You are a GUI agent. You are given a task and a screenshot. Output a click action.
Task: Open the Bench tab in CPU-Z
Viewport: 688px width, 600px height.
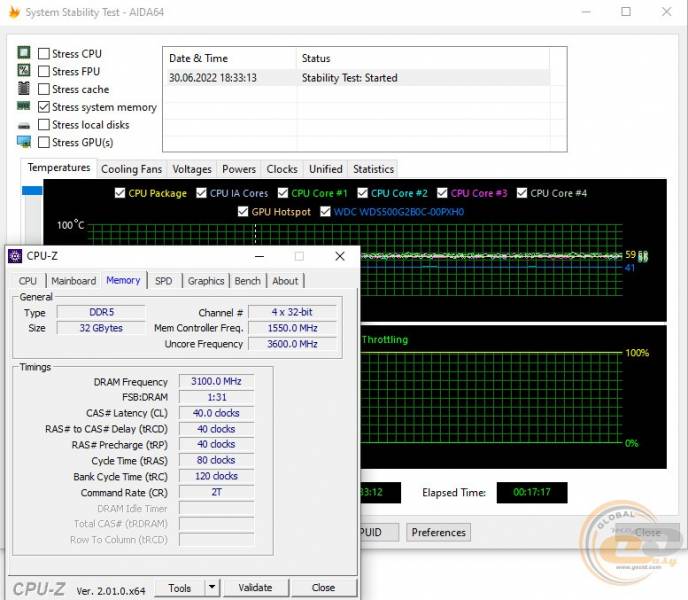[x=247, y=281]
